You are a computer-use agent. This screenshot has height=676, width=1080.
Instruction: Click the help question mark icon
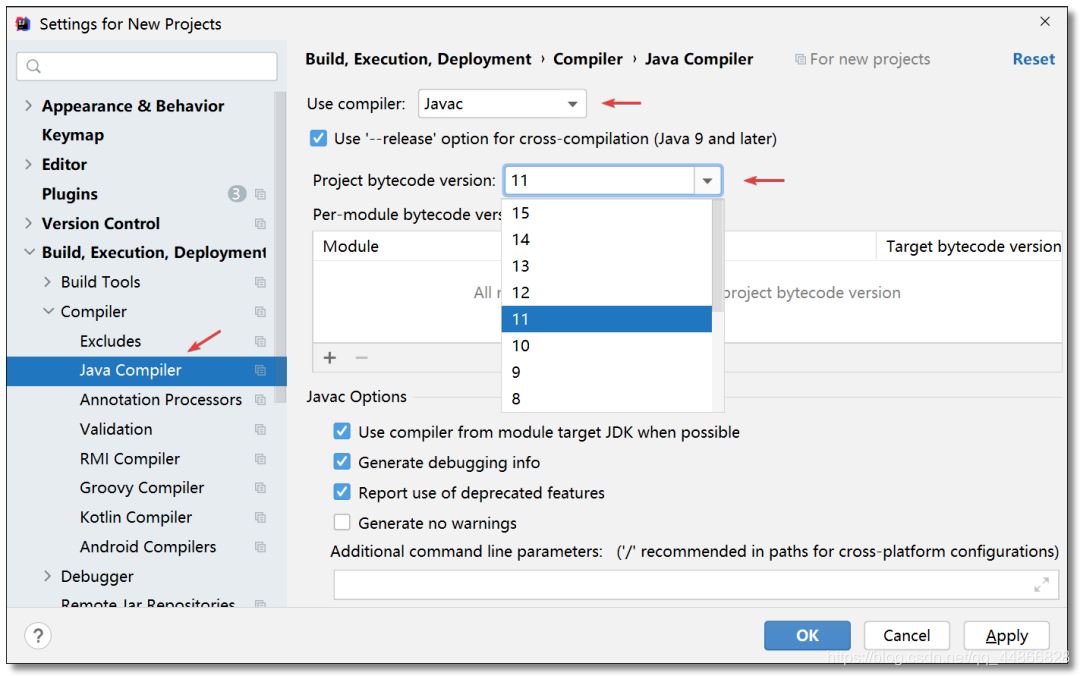coord(37,635)
